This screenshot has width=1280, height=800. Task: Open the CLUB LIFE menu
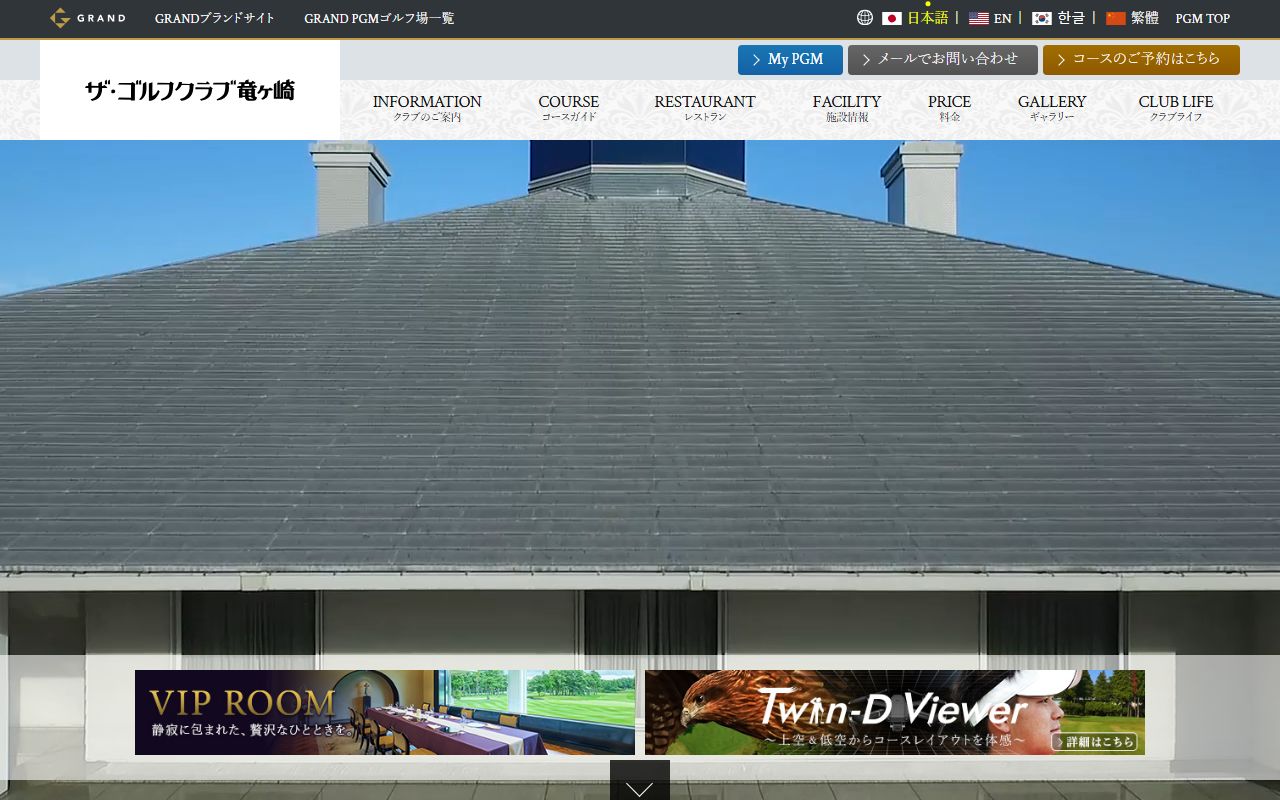pyautogui.click(x=1176, y=108)
